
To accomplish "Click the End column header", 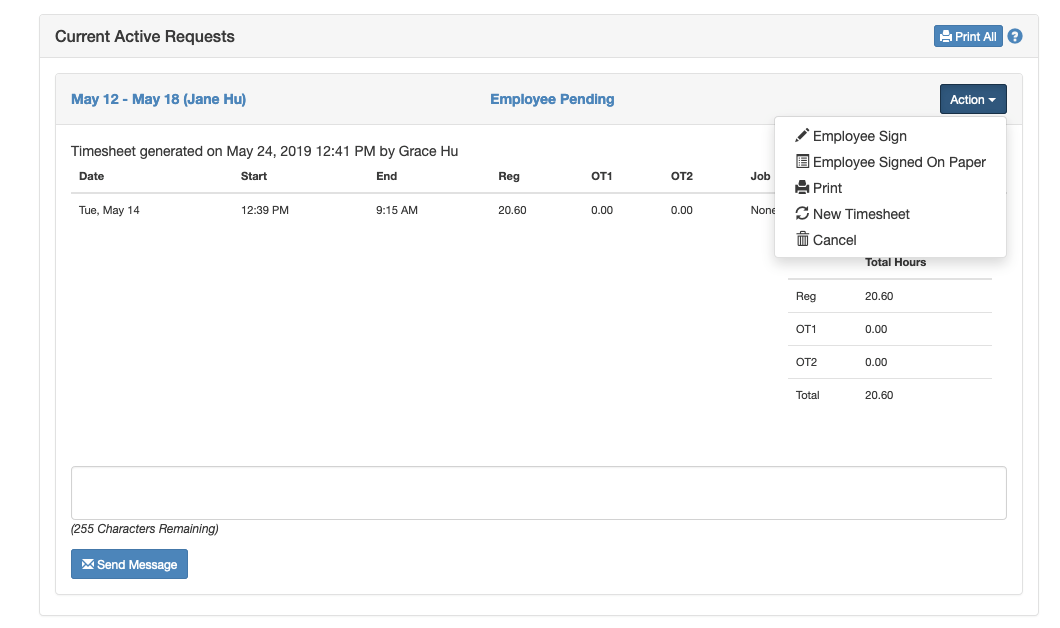I will point(386,176).
